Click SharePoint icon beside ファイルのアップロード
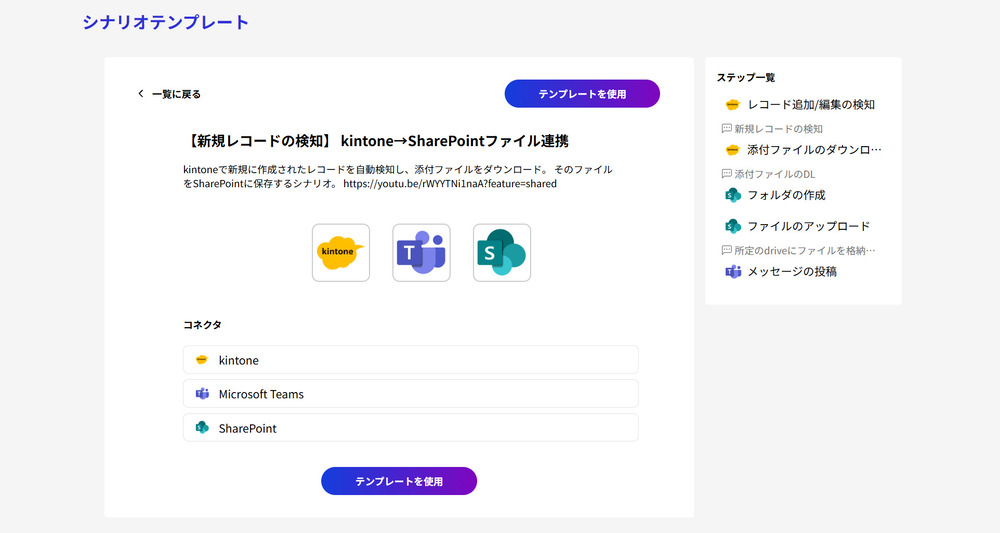 [733, 226]
